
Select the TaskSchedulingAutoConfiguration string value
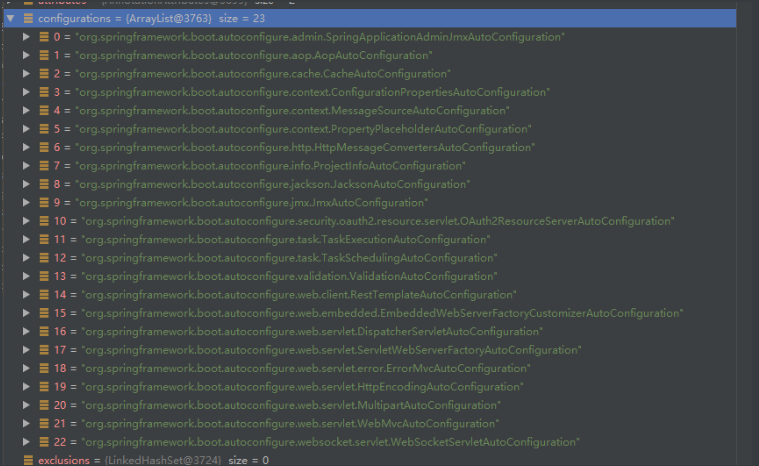tap(289, 257)
